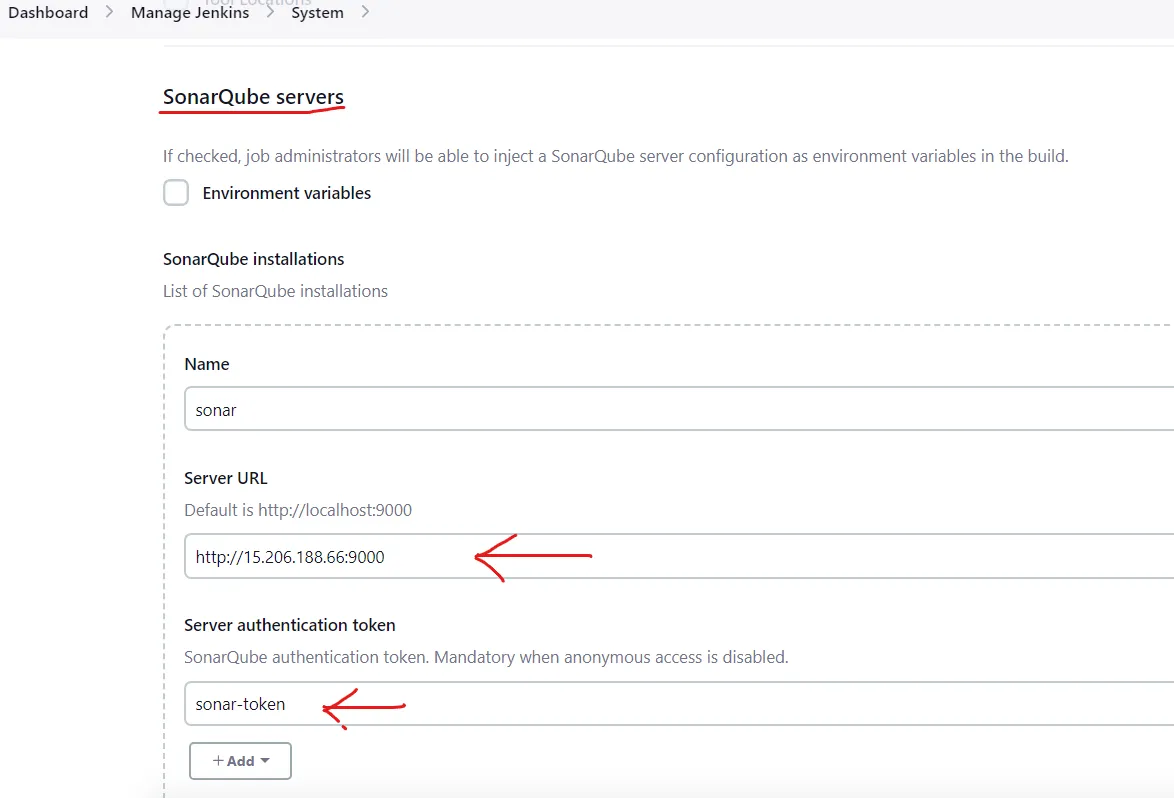
Task: Enable the Environment variables checkbox
Action: point(176,192)
